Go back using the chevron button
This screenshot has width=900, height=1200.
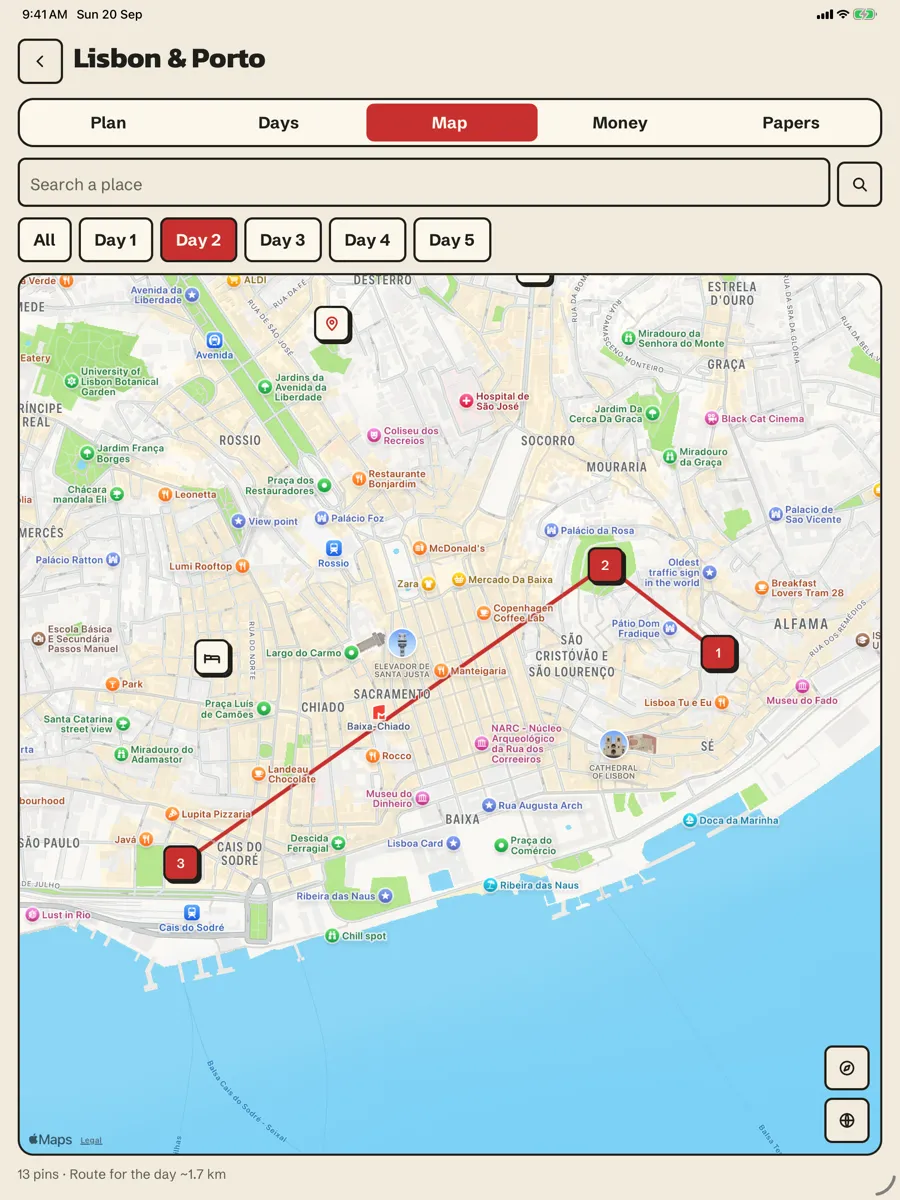click(40, 61)
